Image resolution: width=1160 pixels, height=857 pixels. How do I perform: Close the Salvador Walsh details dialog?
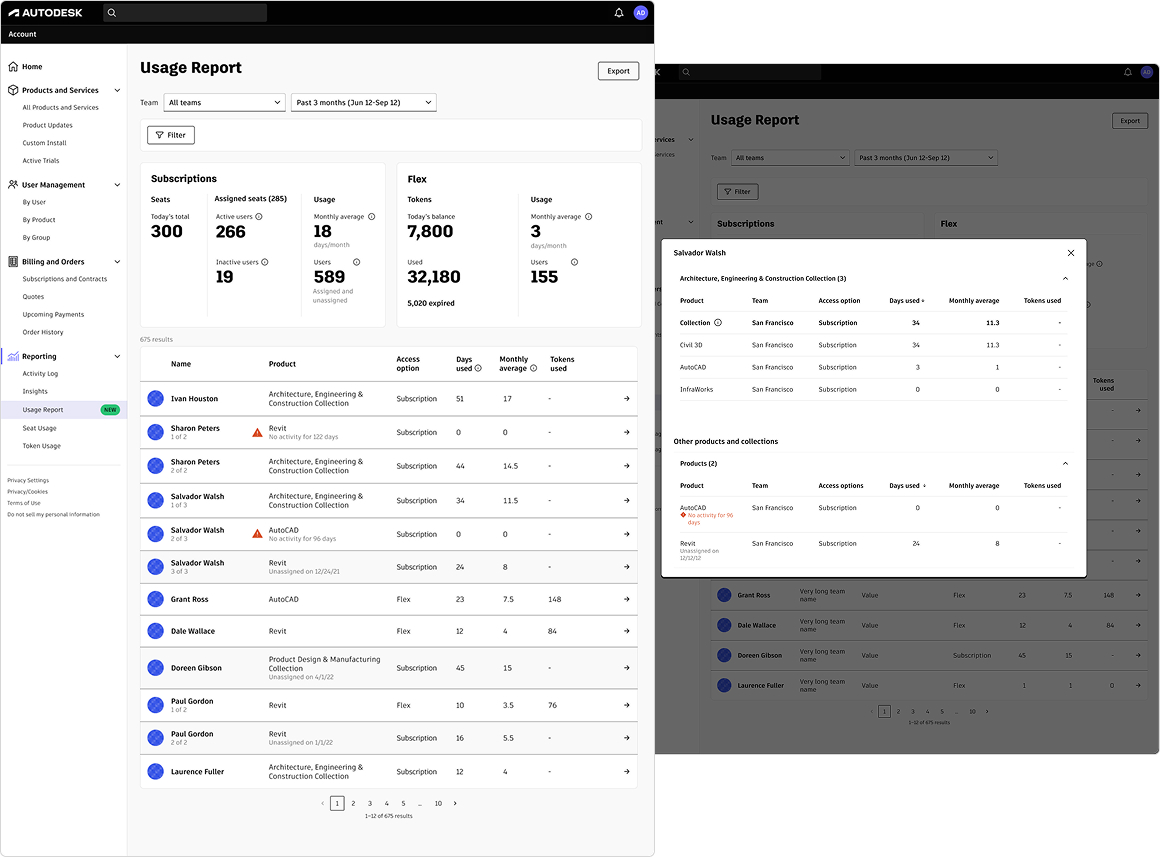point(1071,253)
